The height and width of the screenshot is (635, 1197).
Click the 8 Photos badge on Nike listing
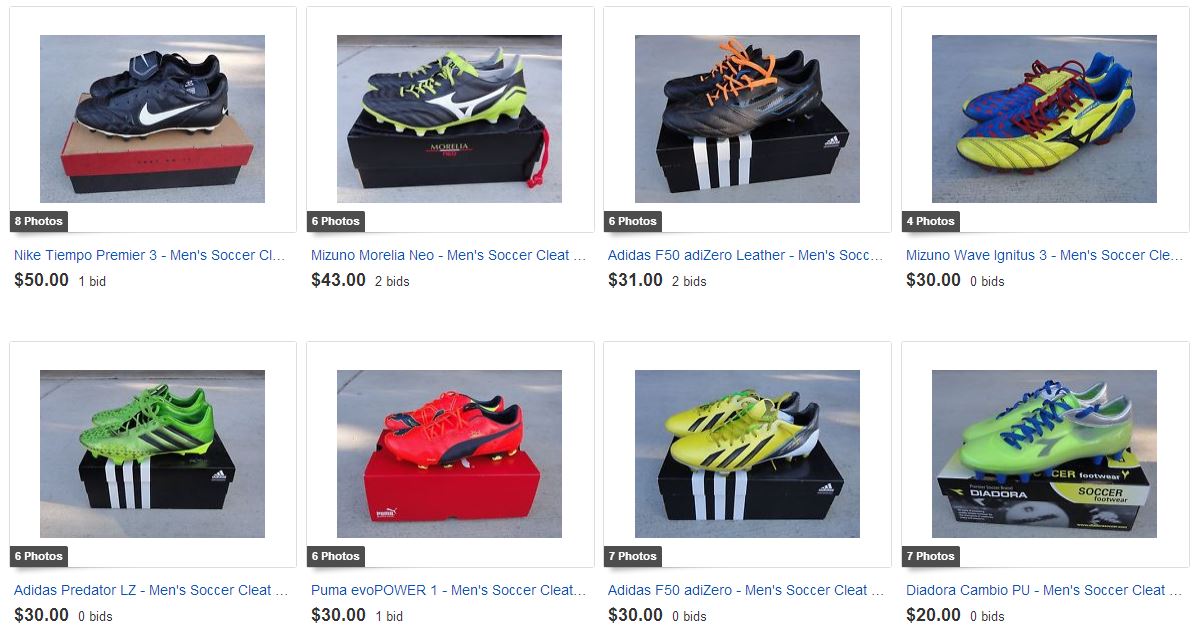click(x=39, y=221)
